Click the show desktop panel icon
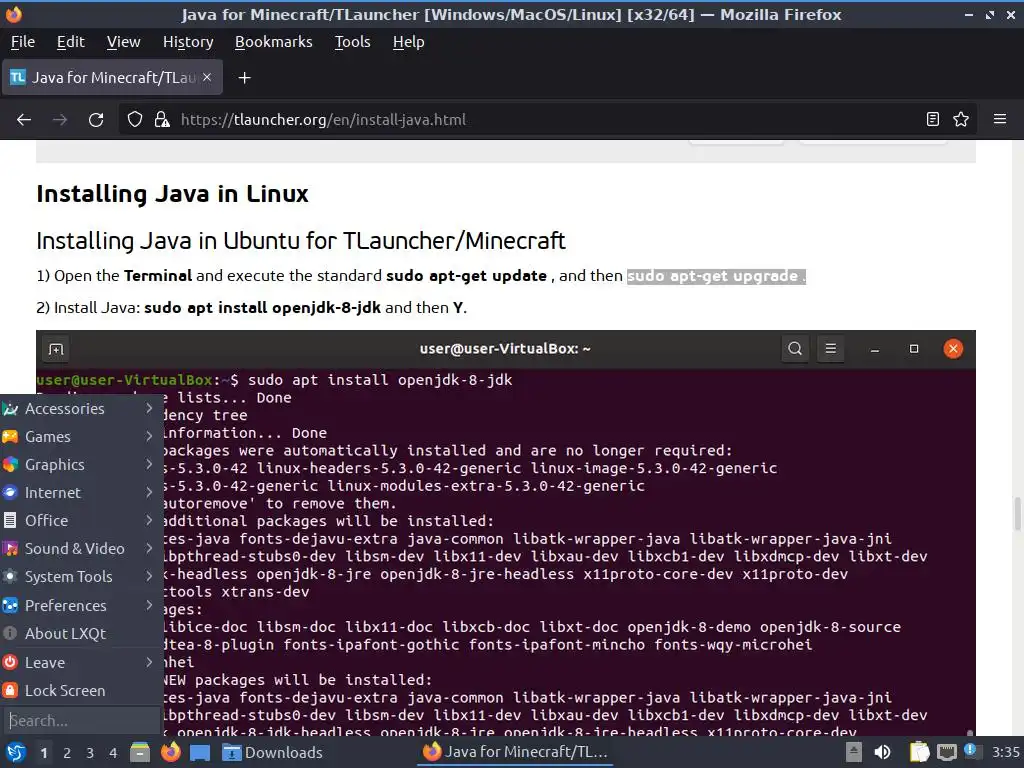Screen dimensions: 1024x768 tap(200, 753)
